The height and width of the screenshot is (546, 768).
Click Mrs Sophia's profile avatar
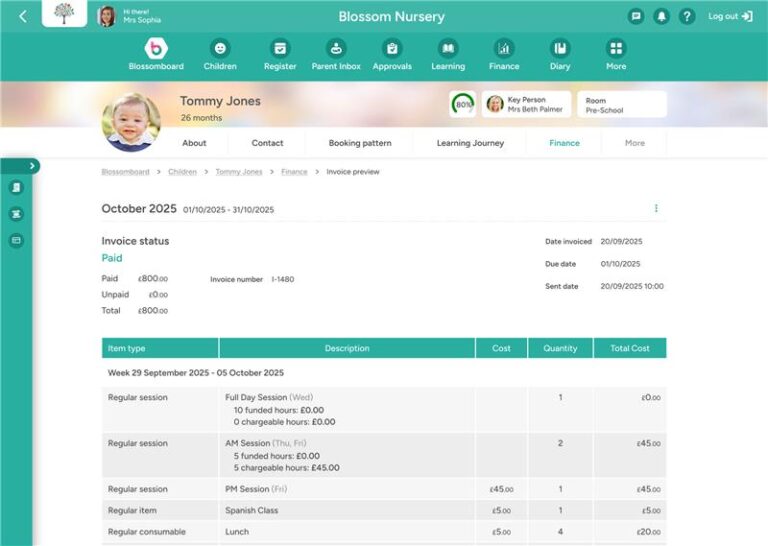[x=106, y=16]
